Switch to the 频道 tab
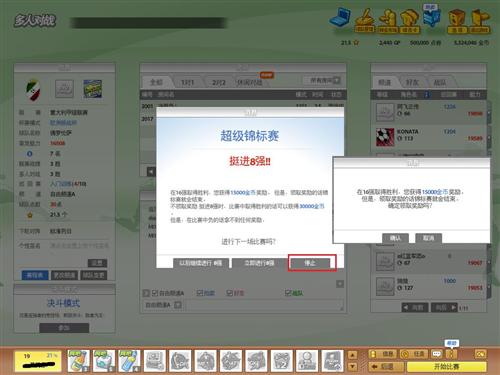Screen dimensions: 500x375 tap(385, 82)
